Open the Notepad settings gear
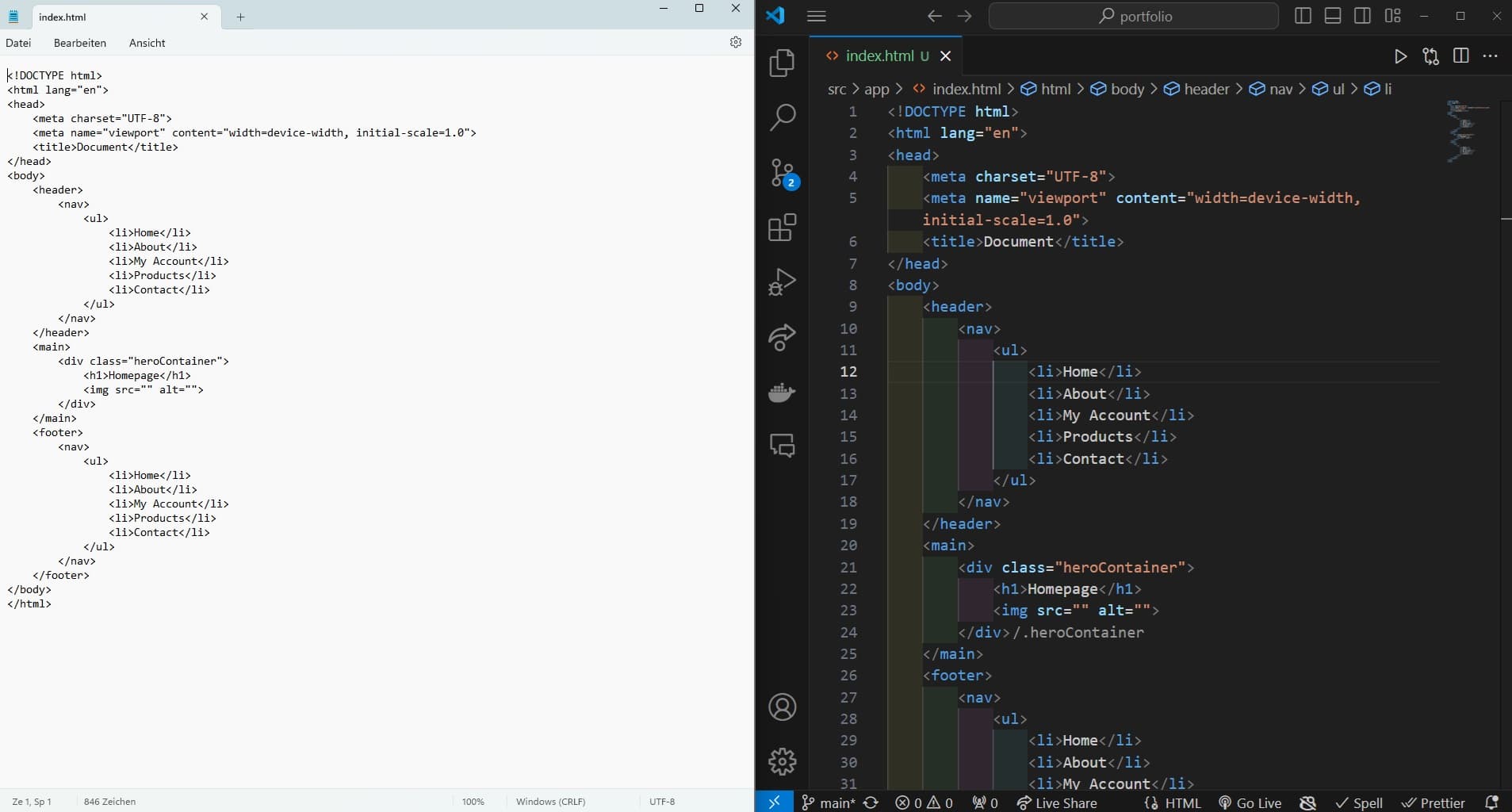 click(736, 42)
